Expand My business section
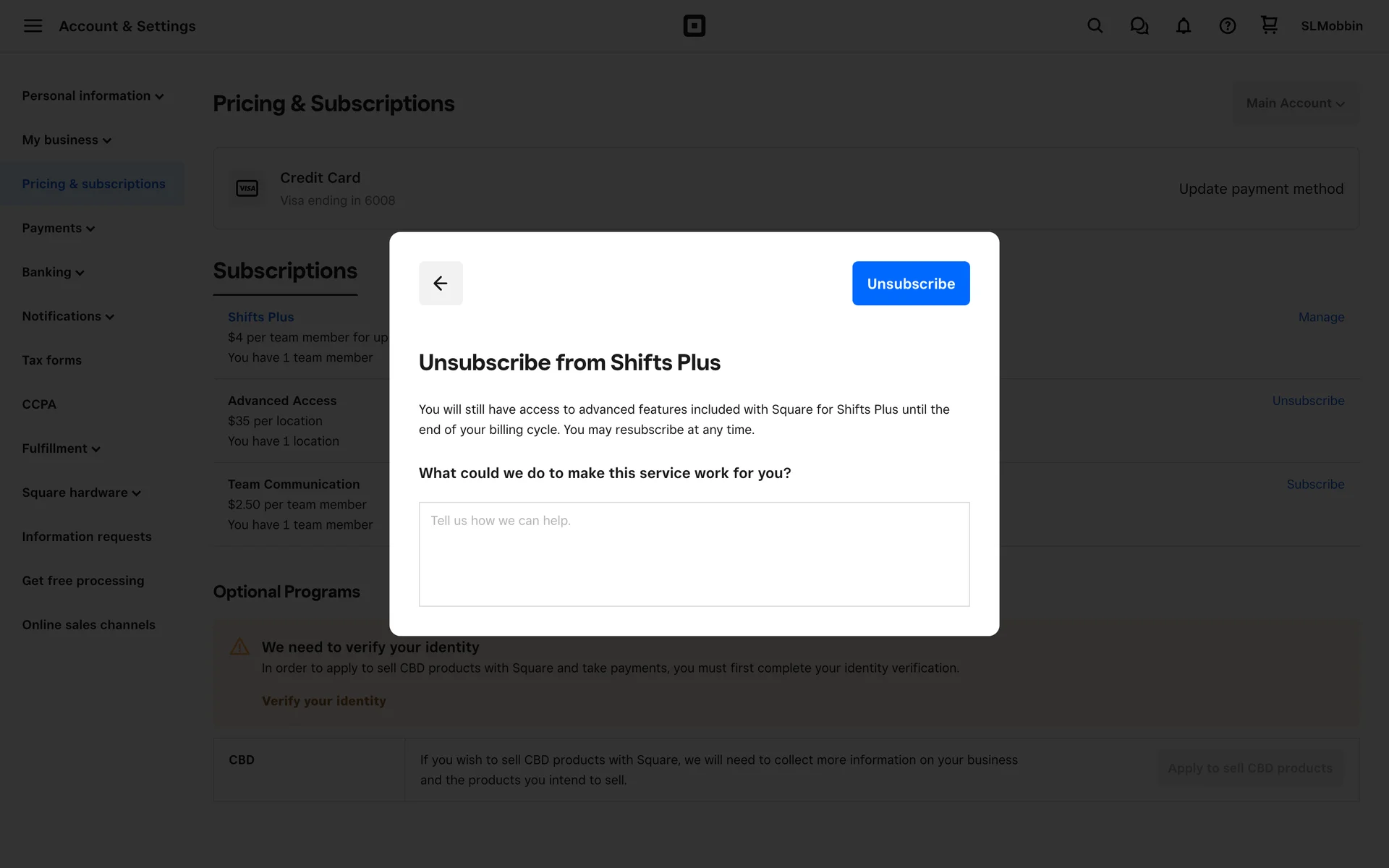Screen dimensions: 1389x868 67,140
